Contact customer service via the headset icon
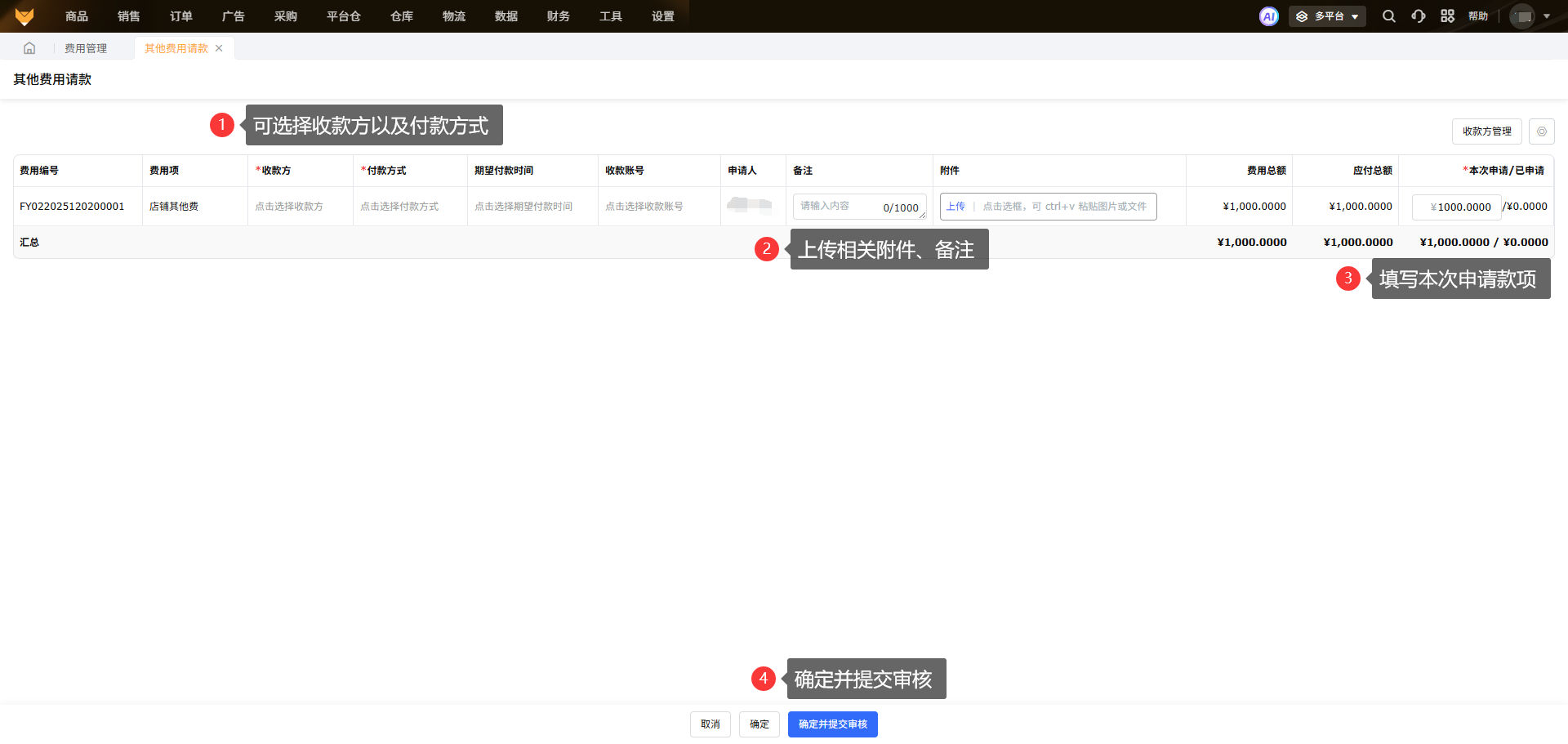Image resolution: width=1568 pixels, height=744 pixels. (1419, 16)
